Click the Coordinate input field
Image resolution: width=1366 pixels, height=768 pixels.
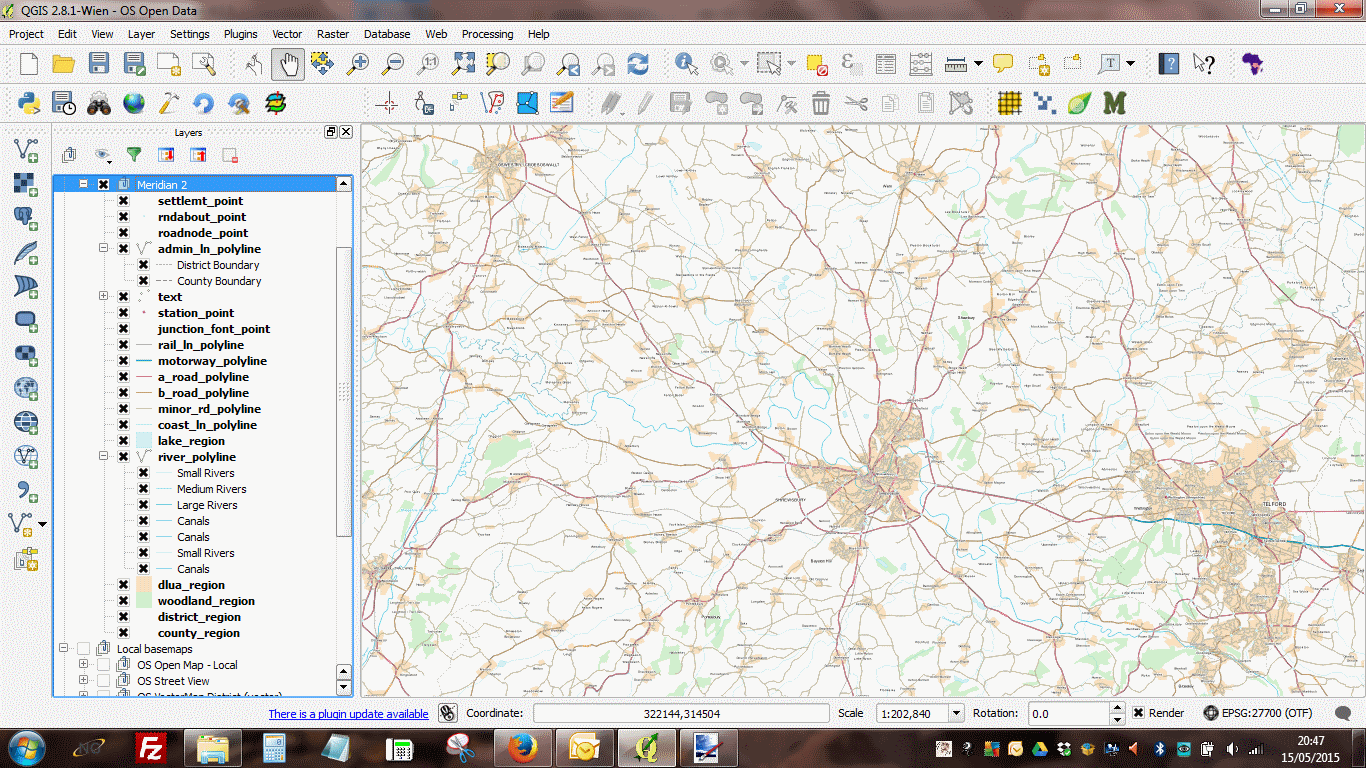click(x=681, y=713)
